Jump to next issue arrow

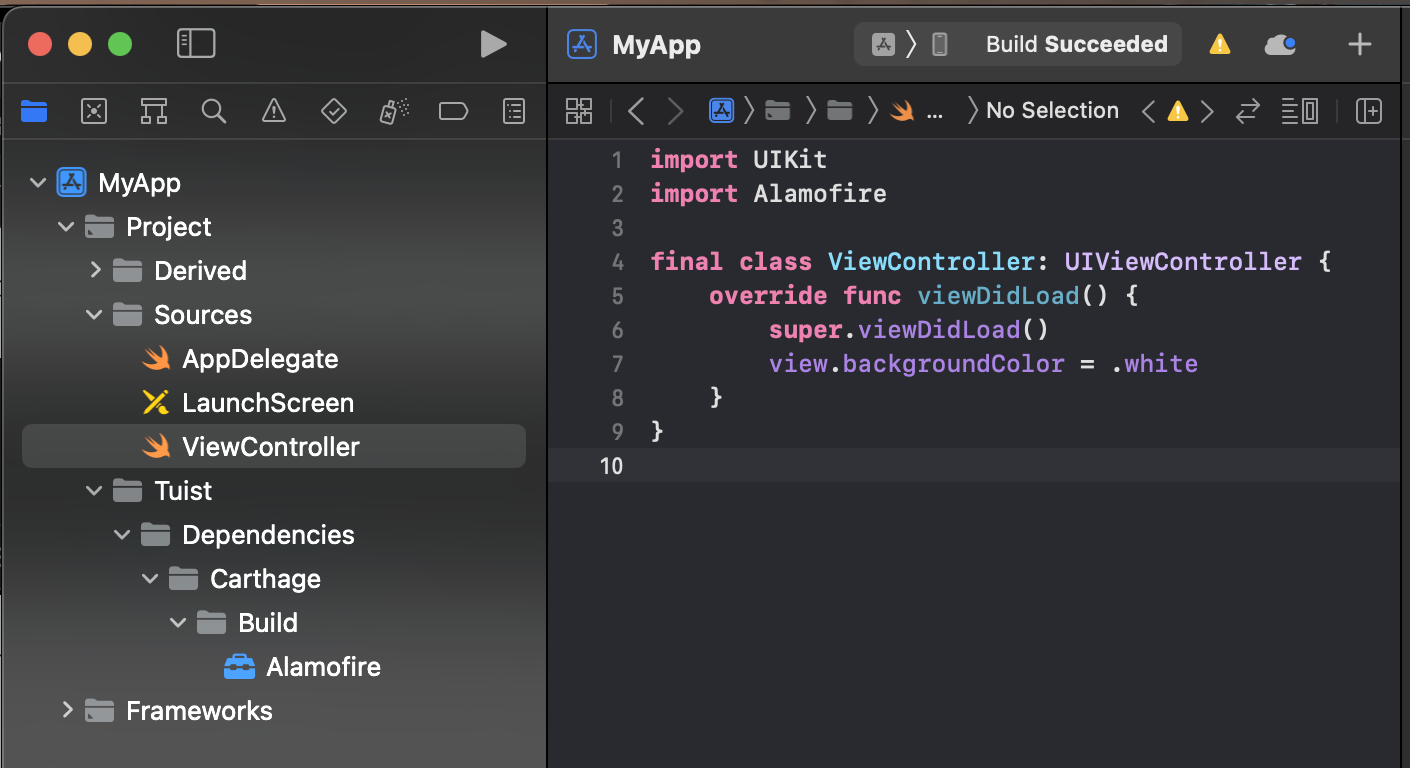[1208, 111]
